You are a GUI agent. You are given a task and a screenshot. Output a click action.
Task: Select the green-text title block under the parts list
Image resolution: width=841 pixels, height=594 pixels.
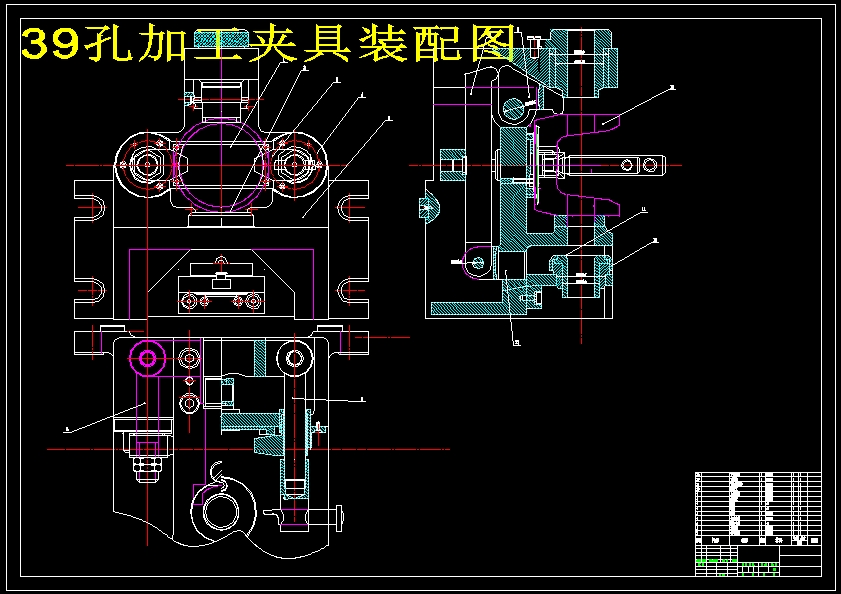[758, 561]
